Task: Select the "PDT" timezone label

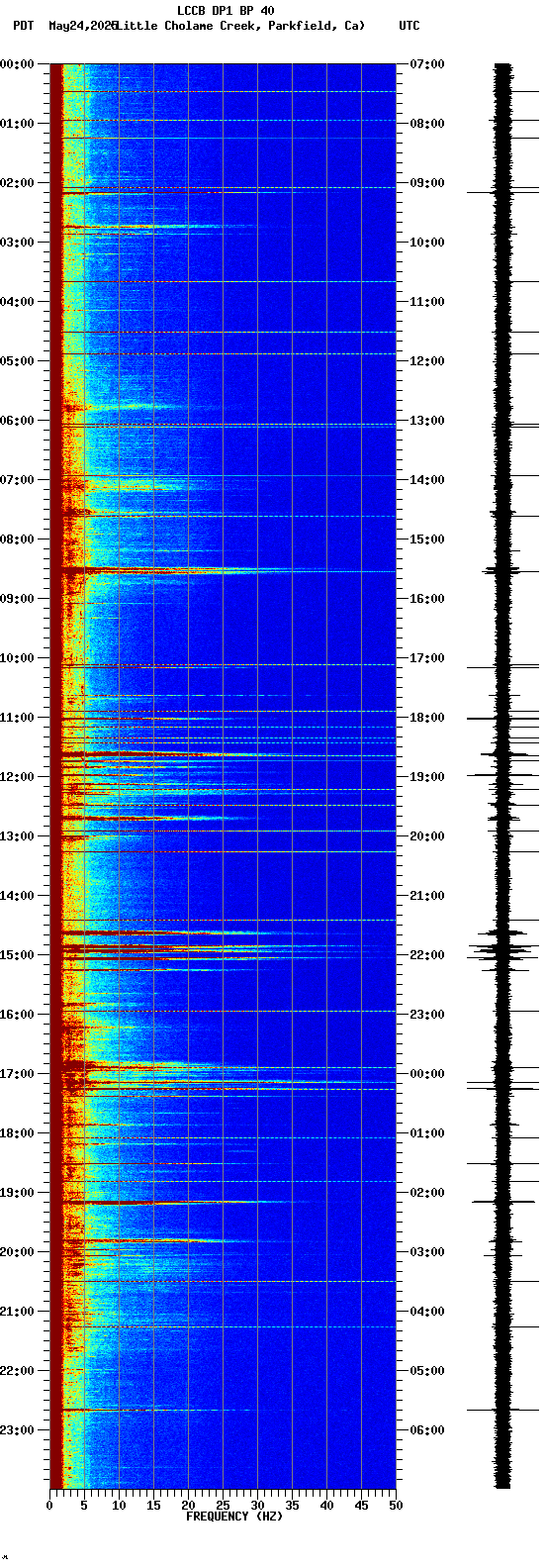Action: click(24, 26)
